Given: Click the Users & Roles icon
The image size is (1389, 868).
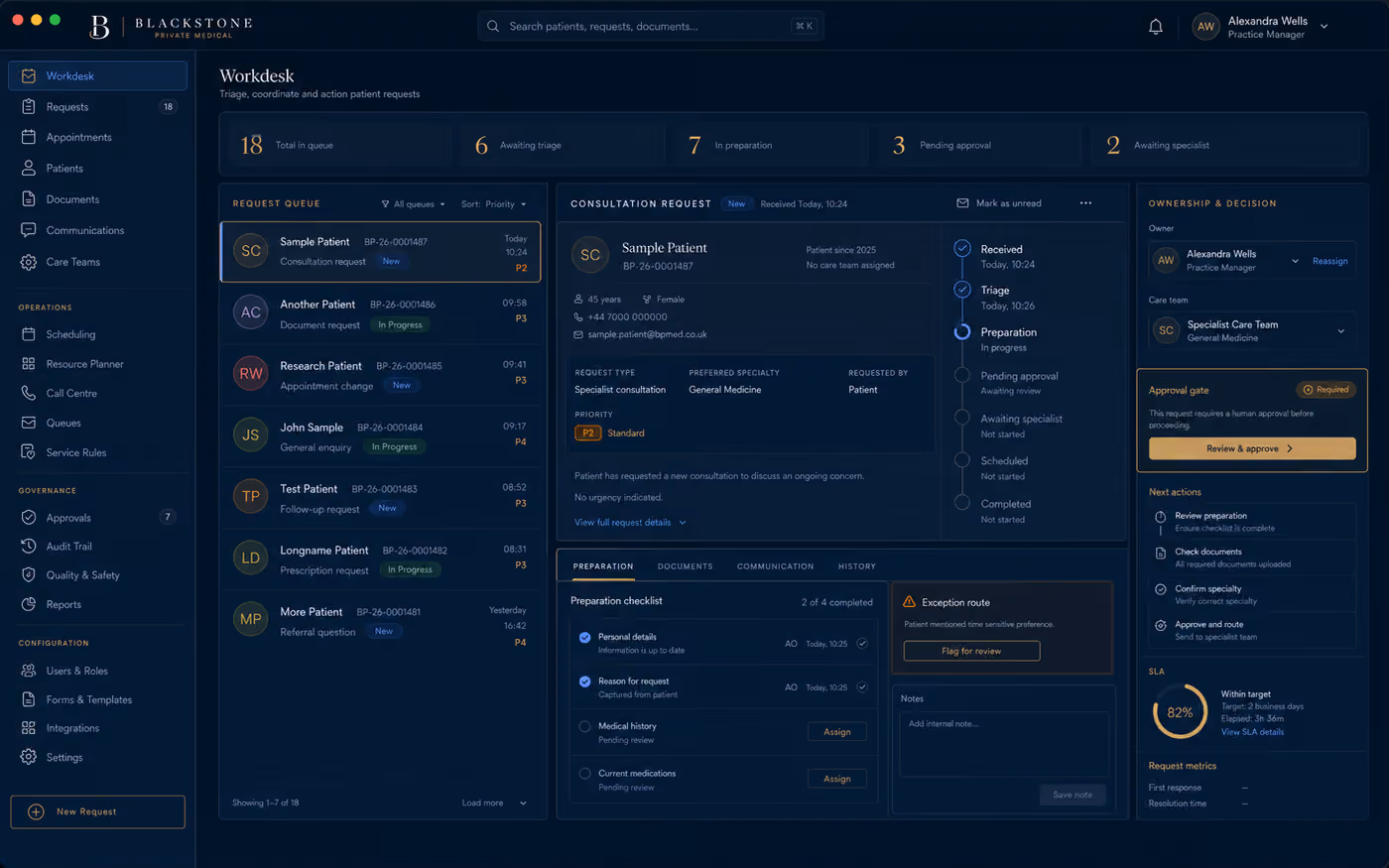Looking at the screenshot, I should point(29,671).
